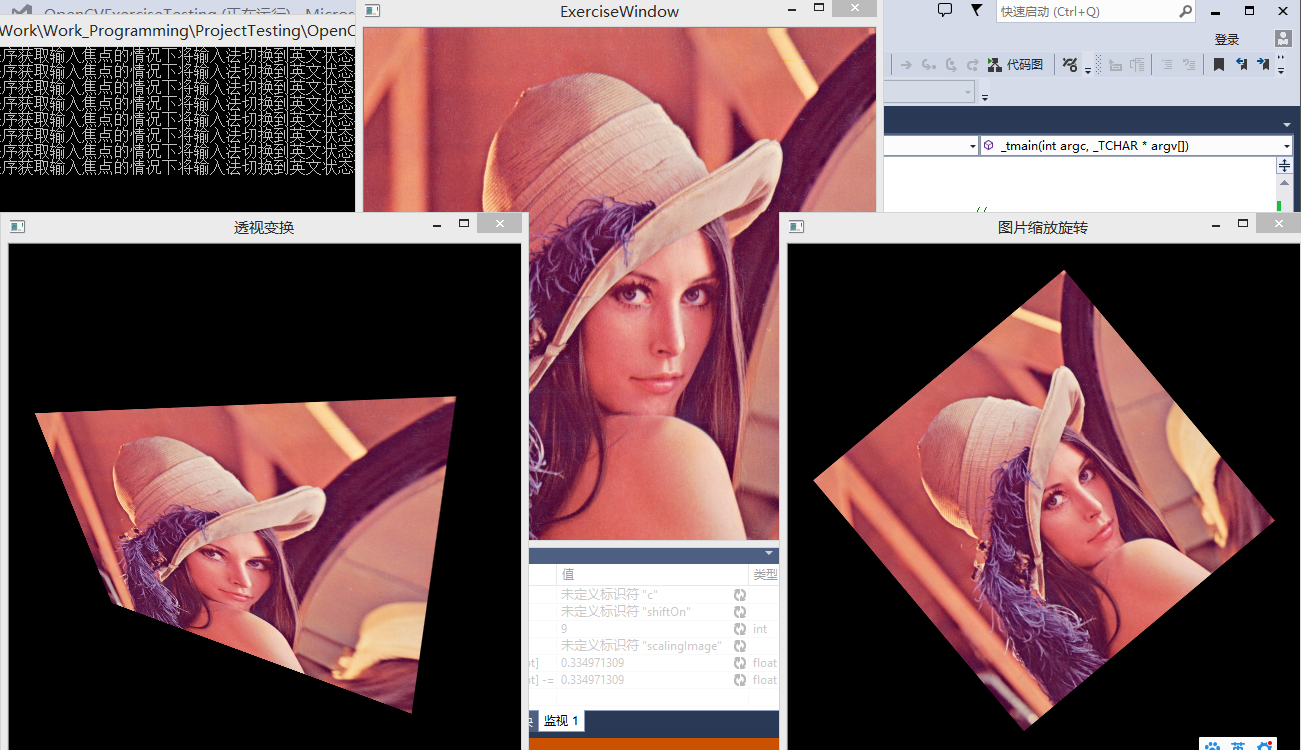Open the scope combo box left of _tmain
1301x750 pixels.
tap(931, 146)
